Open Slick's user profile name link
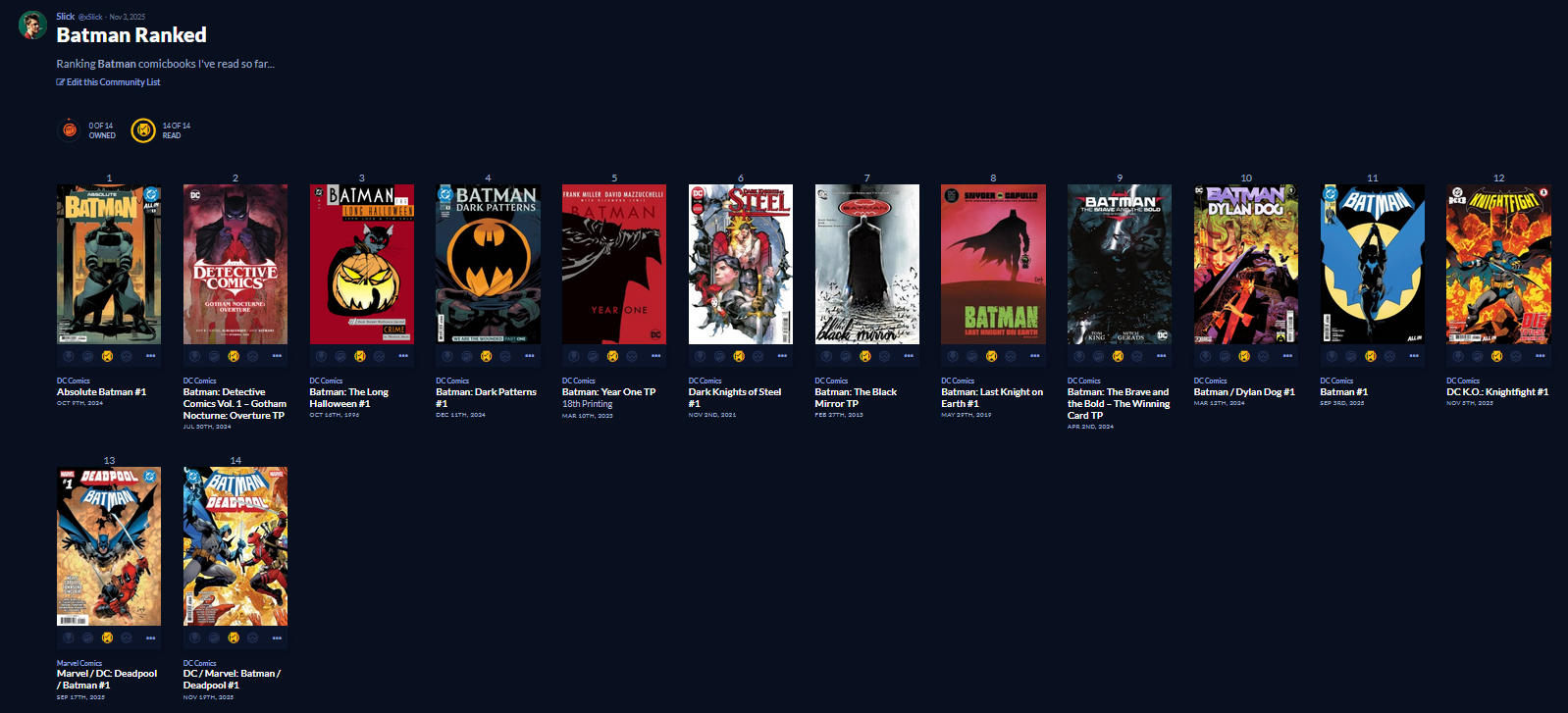This screenshot has width=1568, height=713. pos(65,16)
